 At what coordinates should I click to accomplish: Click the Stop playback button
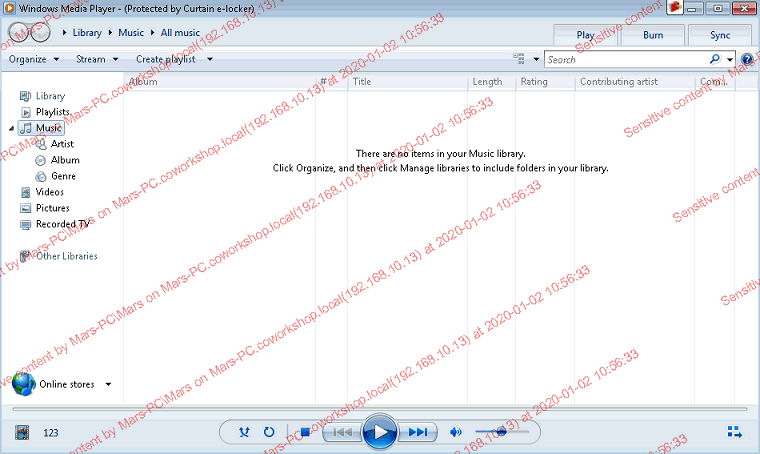[x=304, y=432]
